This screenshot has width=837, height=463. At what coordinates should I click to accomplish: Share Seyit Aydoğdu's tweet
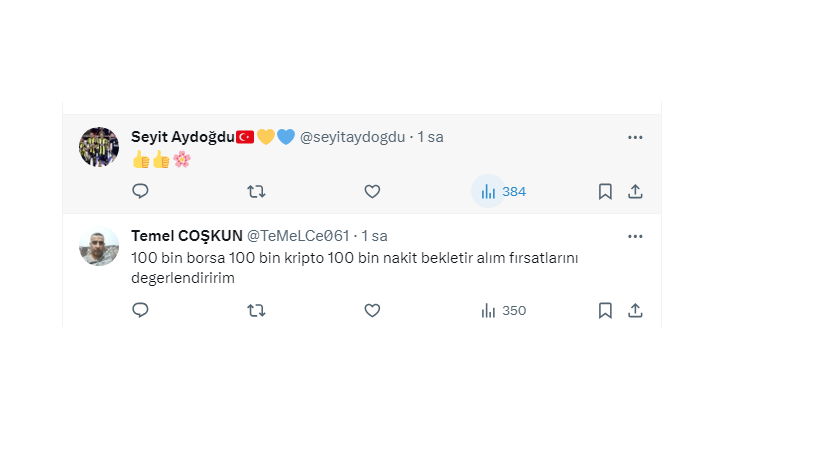[635, 191]
